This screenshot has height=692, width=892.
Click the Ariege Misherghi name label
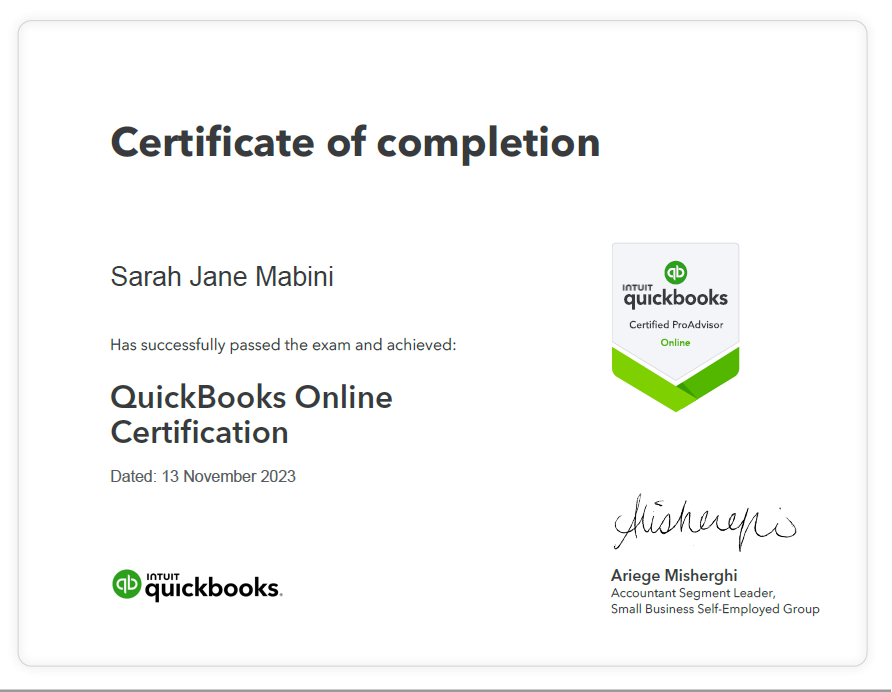674,575
